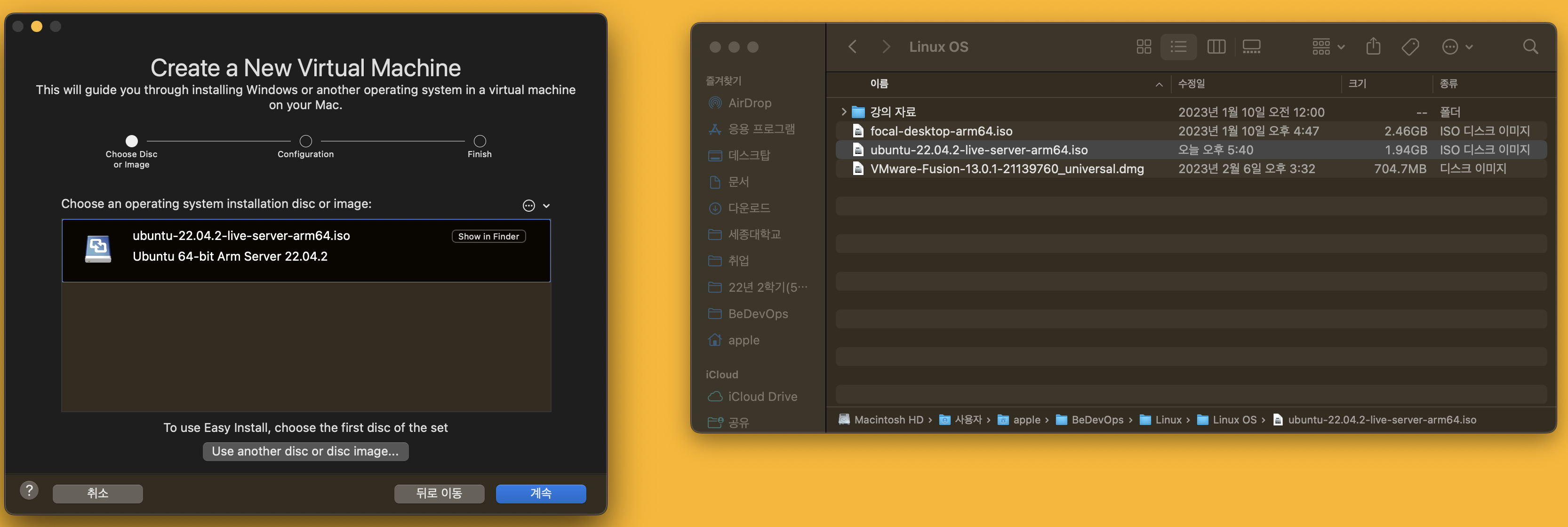Open 22년 2학기 folder in sidebar
Screen dimensions: 1568x527
point(757,287)
